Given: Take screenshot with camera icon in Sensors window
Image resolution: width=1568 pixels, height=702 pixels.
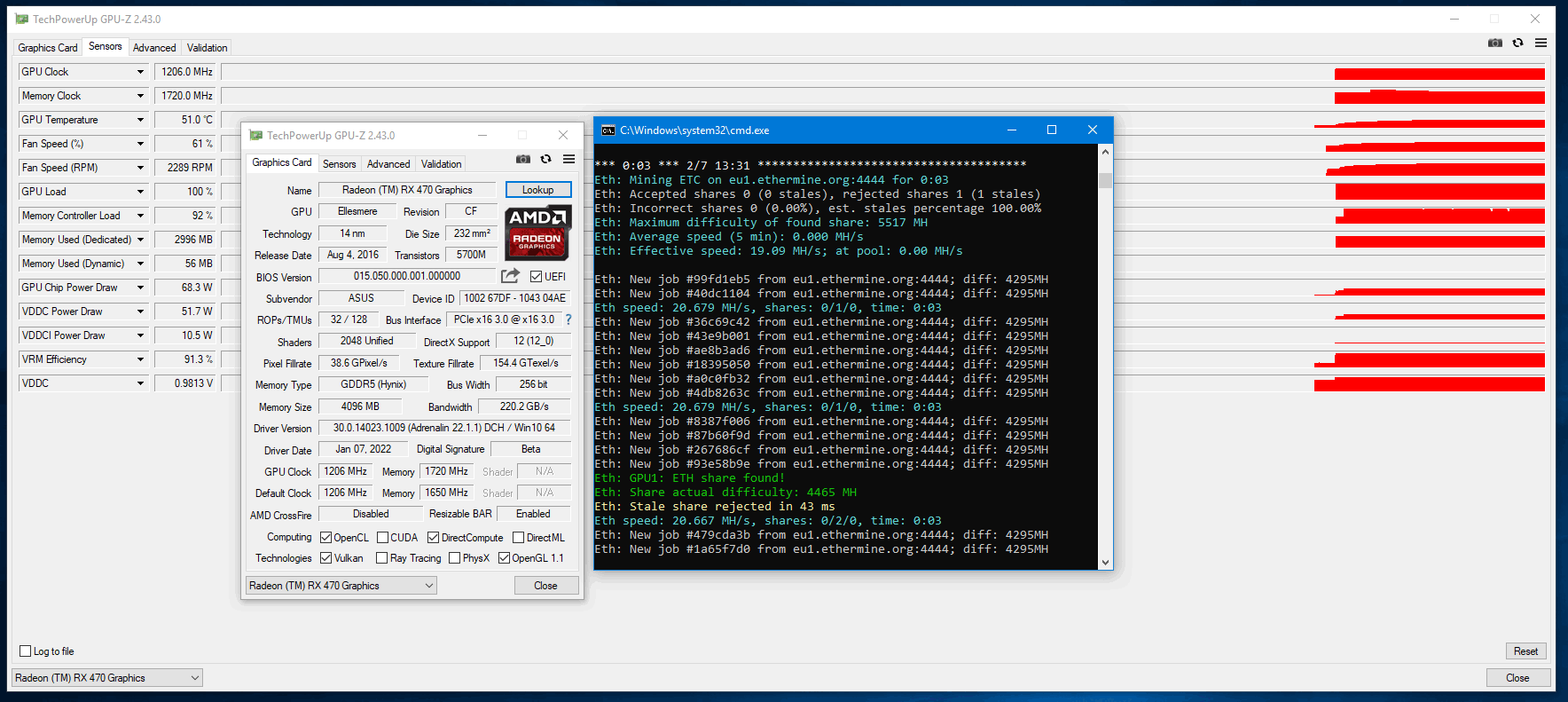Looking at the screenshot, I should coord(1495,43).
